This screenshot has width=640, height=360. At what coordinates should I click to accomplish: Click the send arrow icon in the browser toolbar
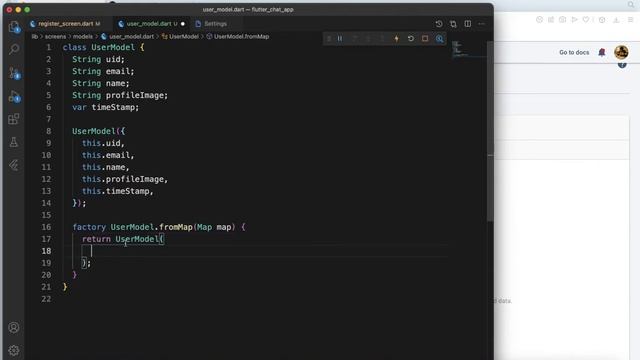(x=574, y=20)
